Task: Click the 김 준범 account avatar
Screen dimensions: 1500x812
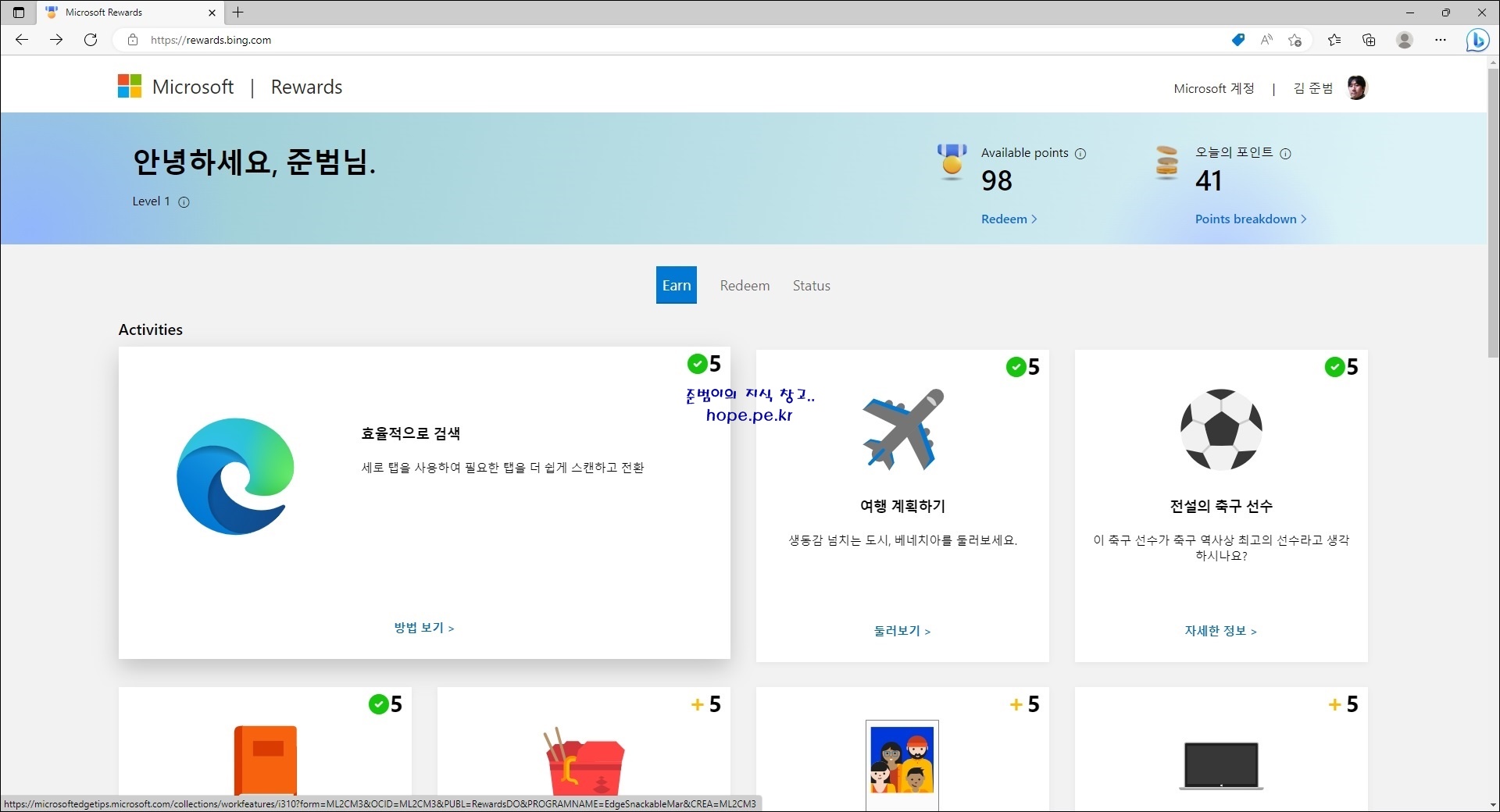Action: coord(1358,88)
